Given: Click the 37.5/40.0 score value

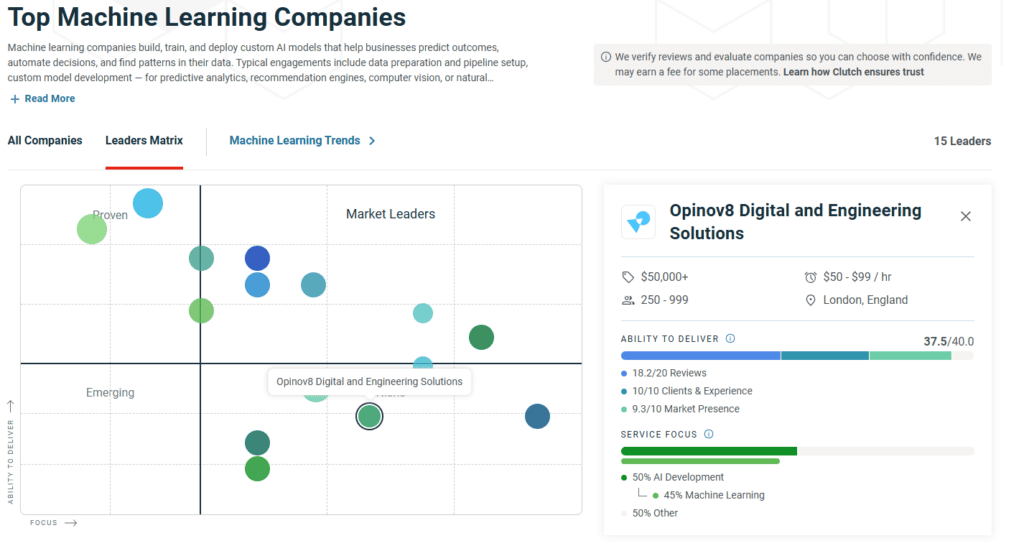Looking at the screenshot, I should pos(948,341).
